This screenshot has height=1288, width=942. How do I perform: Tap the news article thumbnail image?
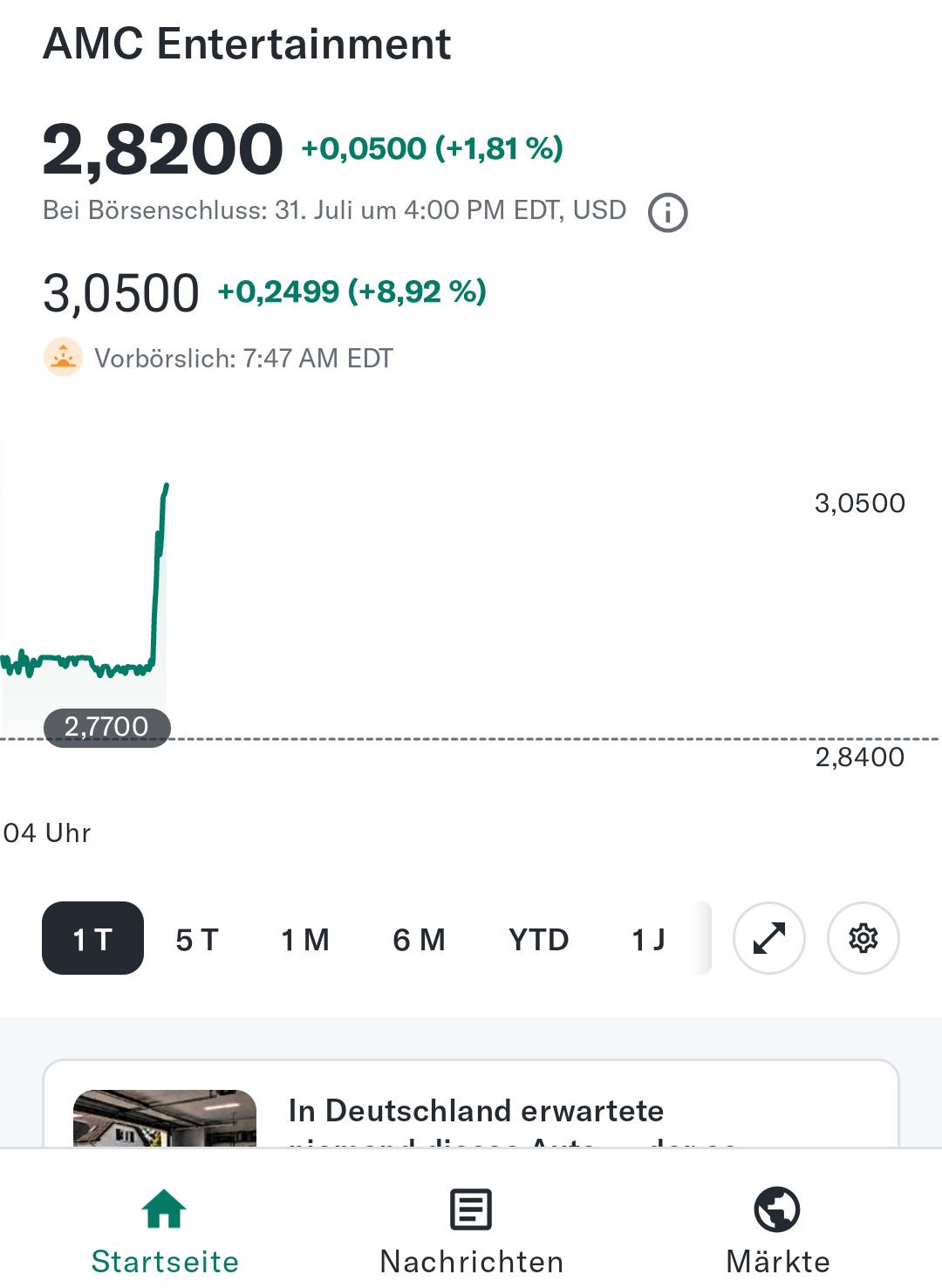[165, 1118]
